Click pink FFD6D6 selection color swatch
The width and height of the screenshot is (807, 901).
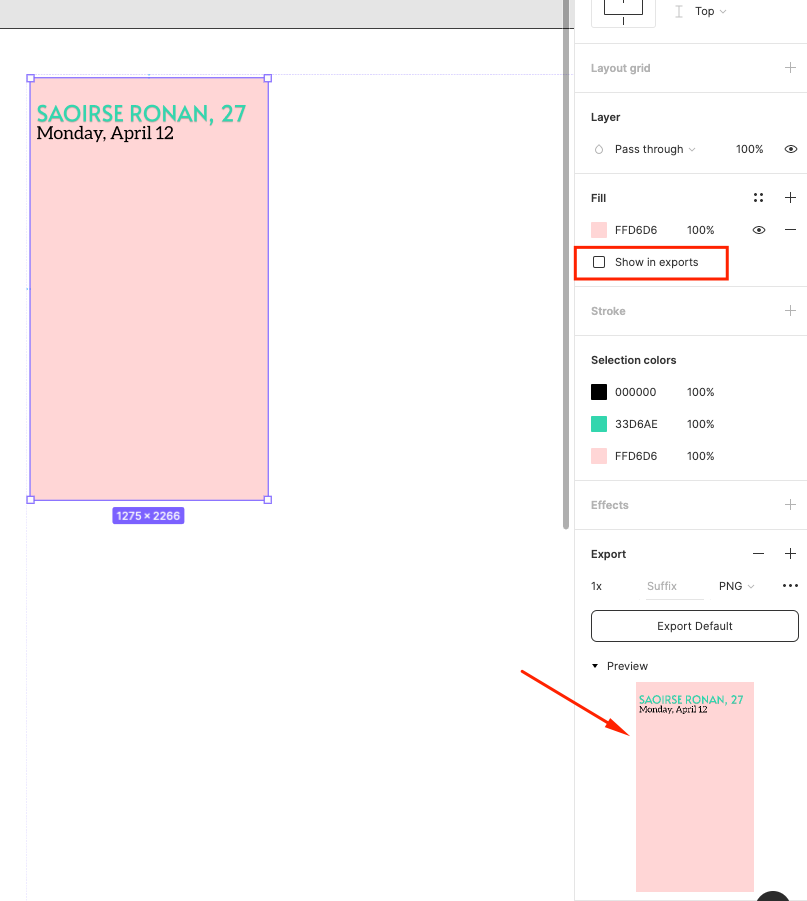[x=599, y=456]
